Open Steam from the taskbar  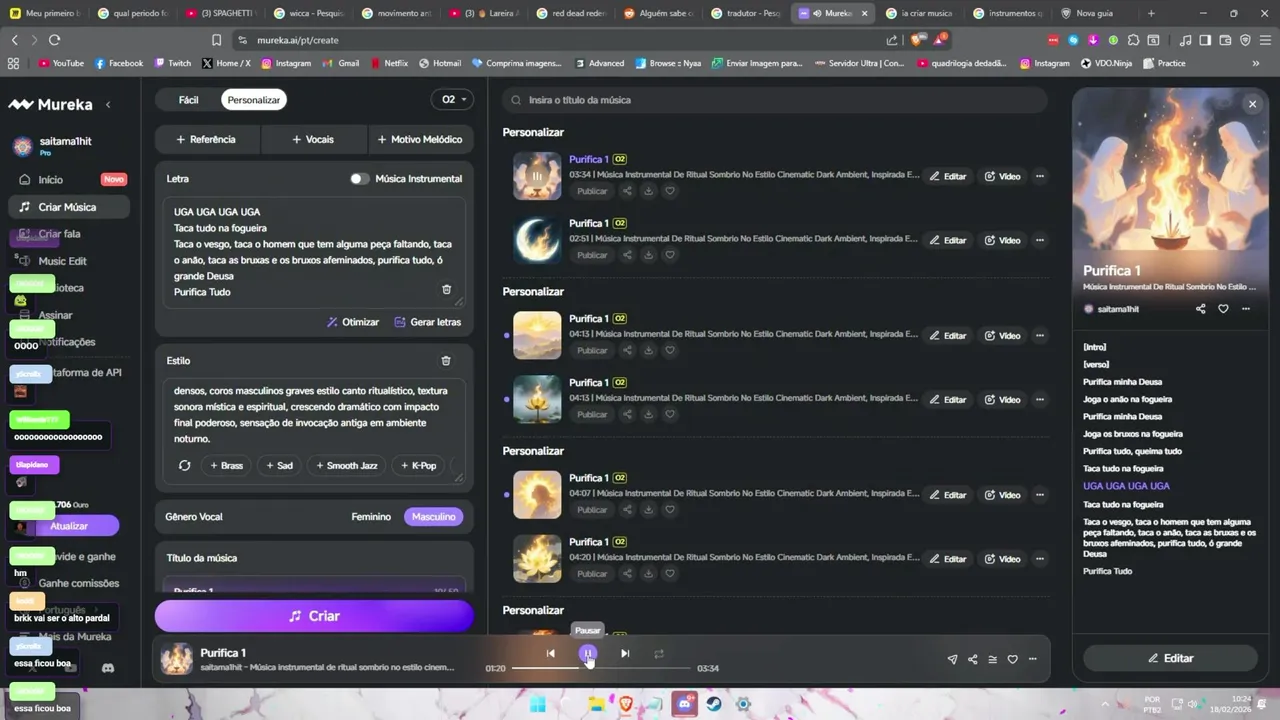(x=714, y=704)
